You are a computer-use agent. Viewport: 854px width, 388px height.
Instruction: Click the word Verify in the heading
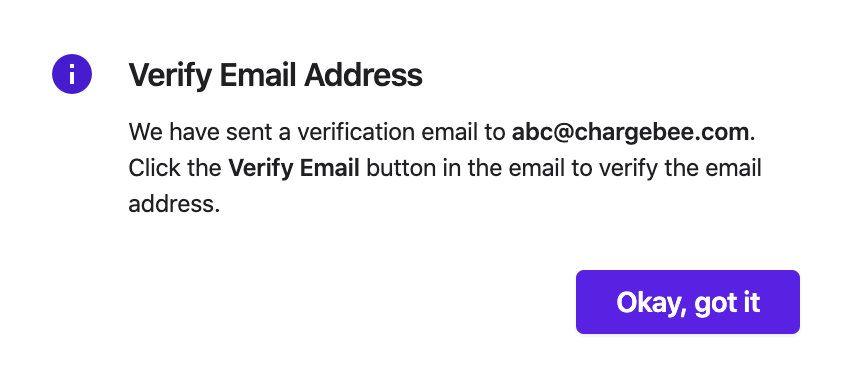pos(169,75)
